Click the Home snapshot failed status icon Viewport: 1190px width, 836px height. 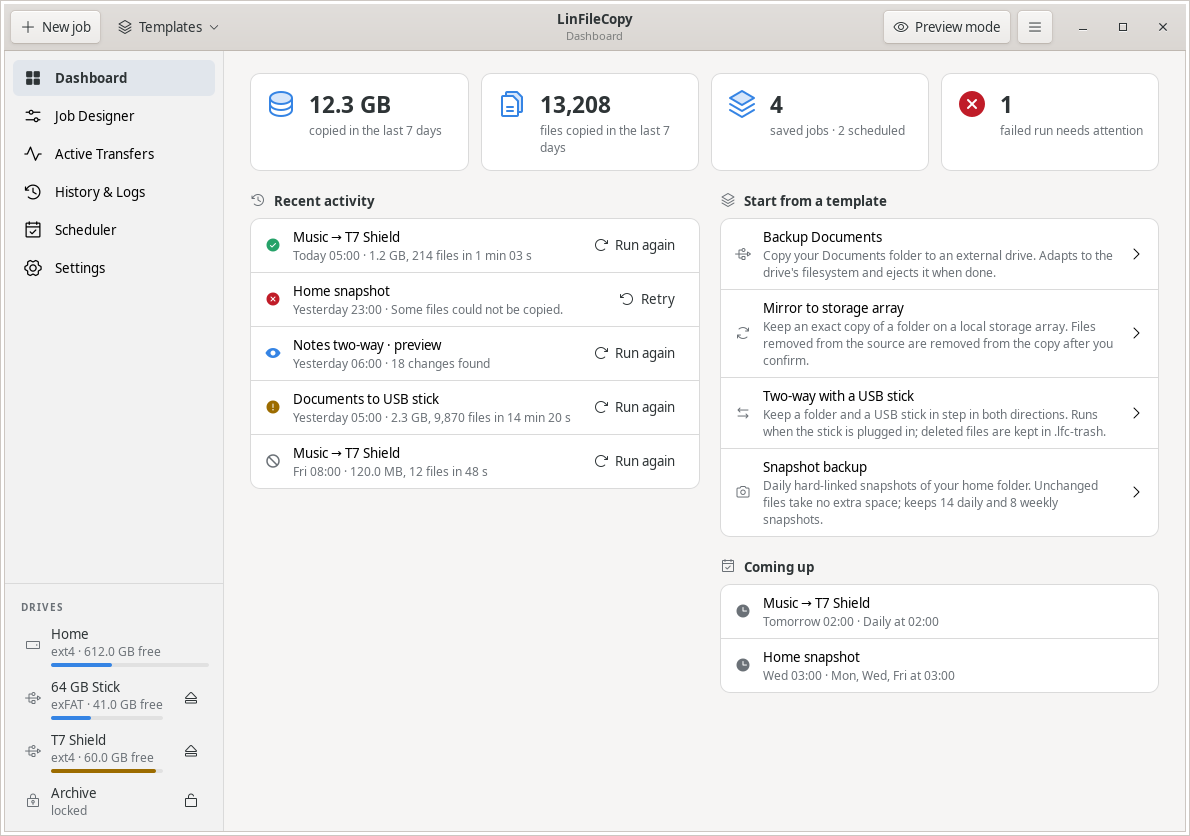pyautogui.click(x=273, y=300)
